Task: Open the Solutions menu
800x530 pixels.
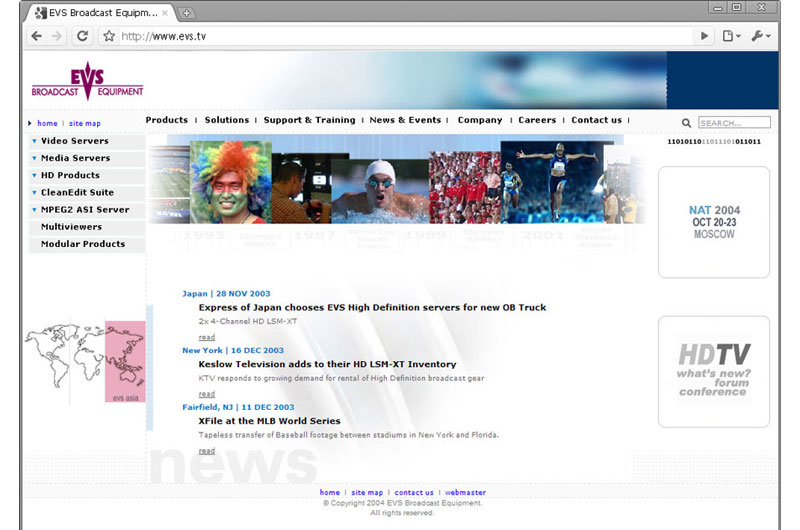Action: coord(227,120)
